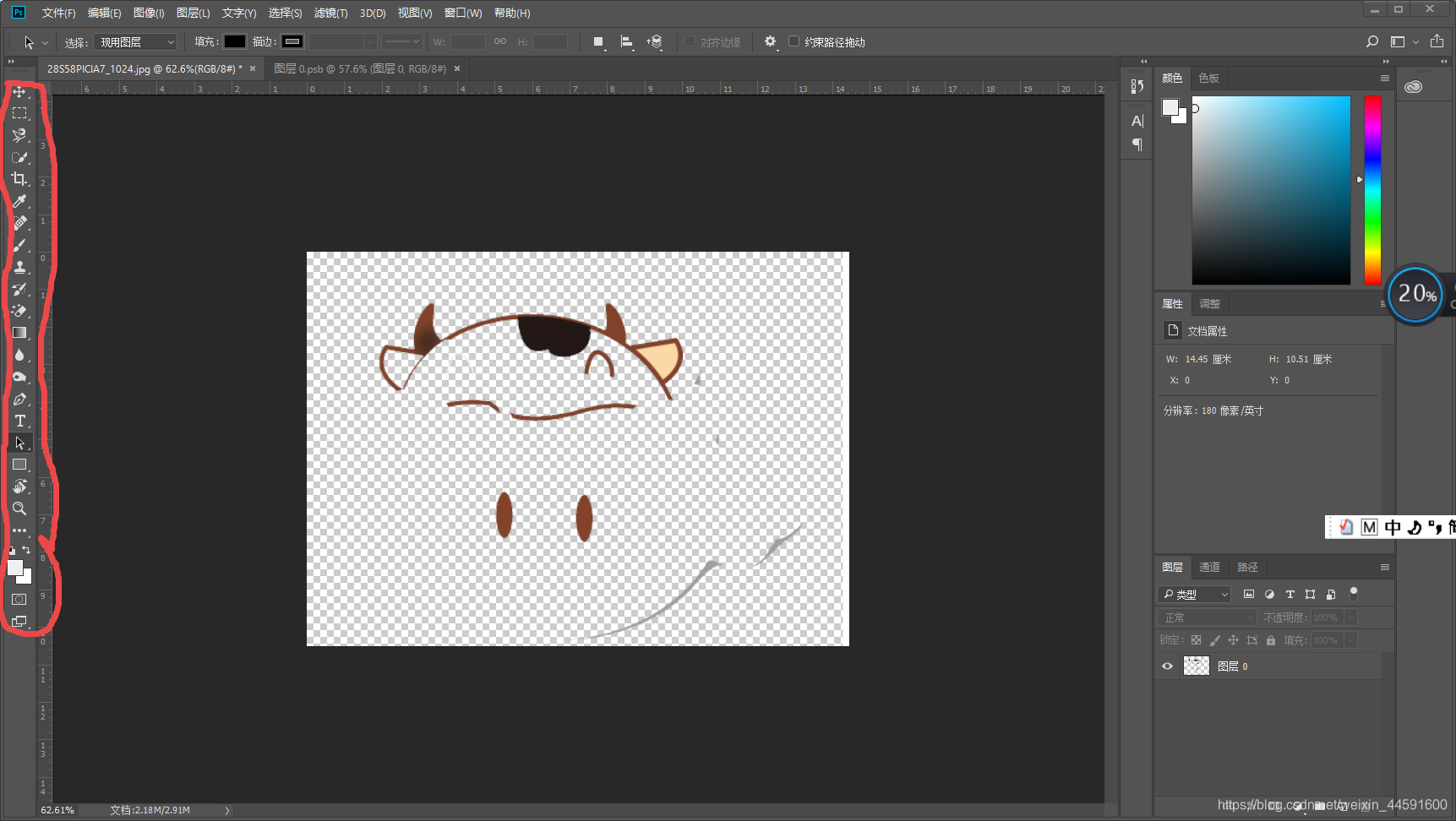Toggle layer filtering switch in Layers panel

1353,593
